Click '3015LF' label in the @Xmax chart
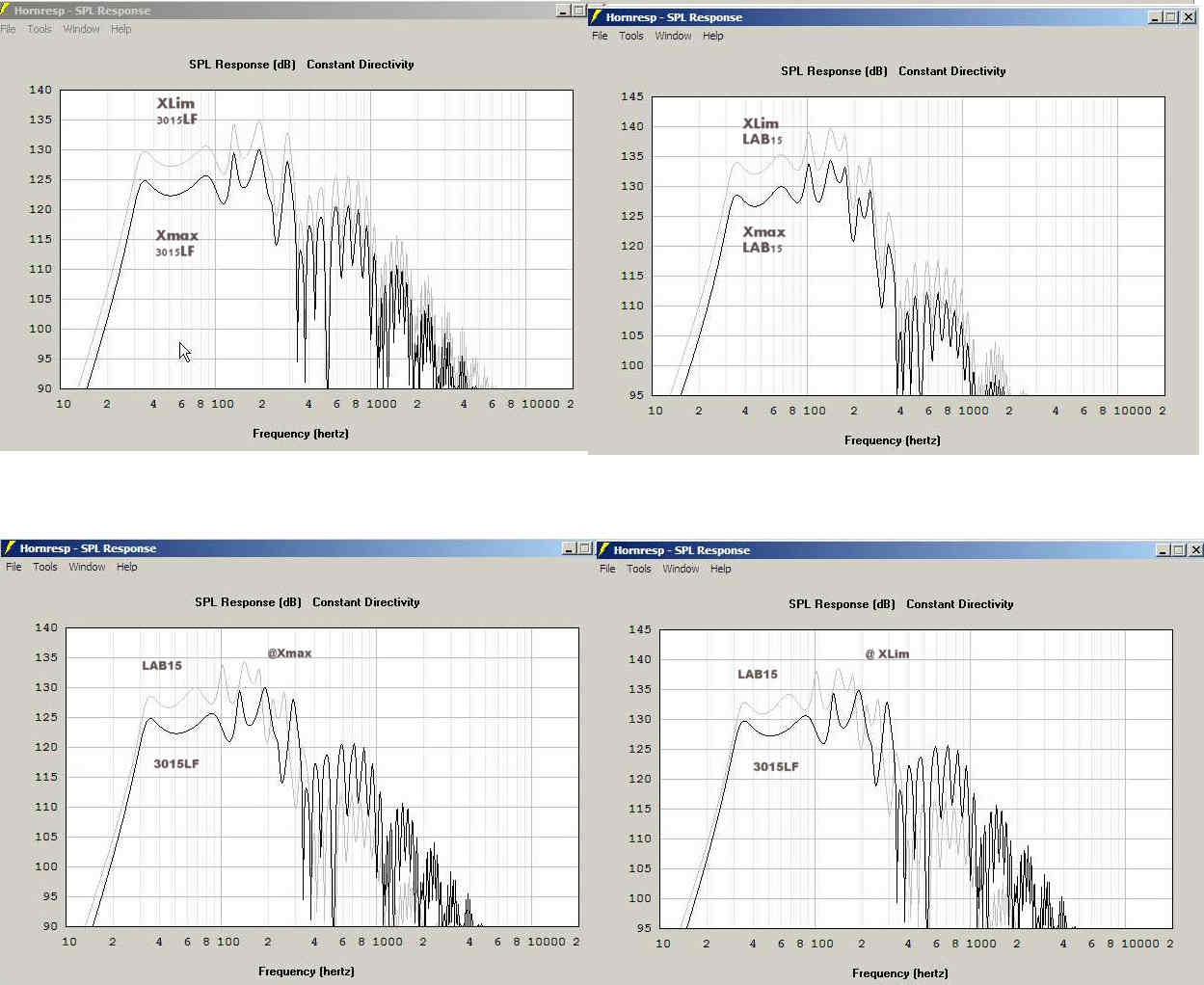Image resolution: width=1204 pixels, height=985 pixels. [176, 764]
